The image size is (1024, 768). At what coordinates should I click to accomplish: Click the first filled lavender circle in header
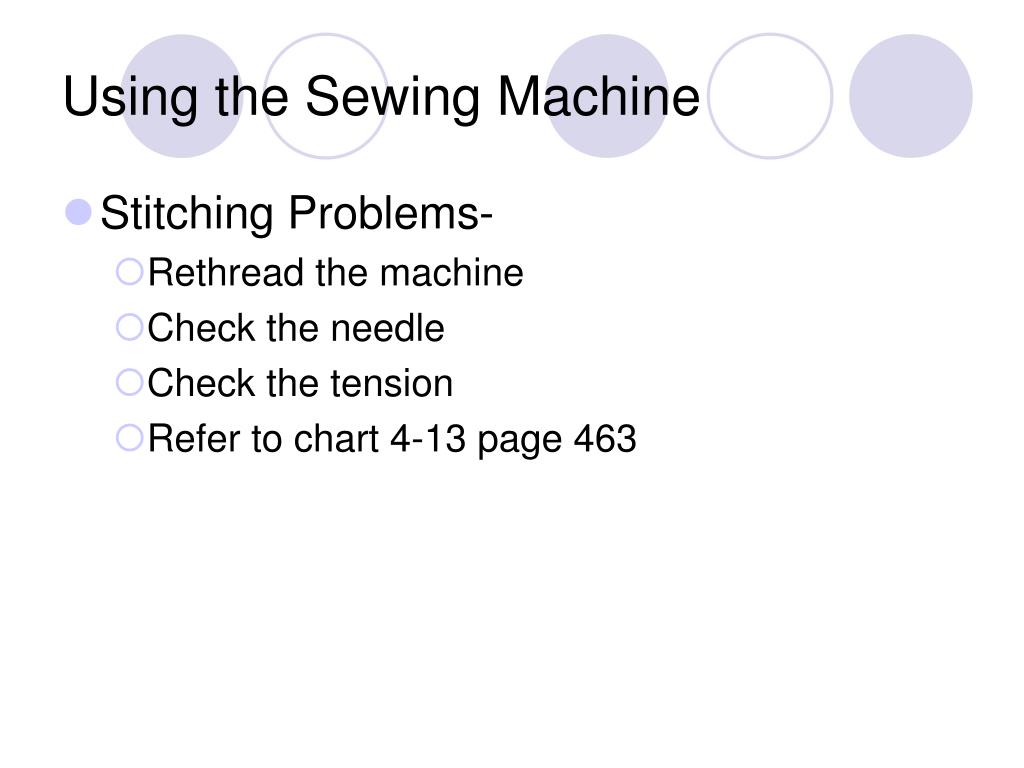point(182,96)
